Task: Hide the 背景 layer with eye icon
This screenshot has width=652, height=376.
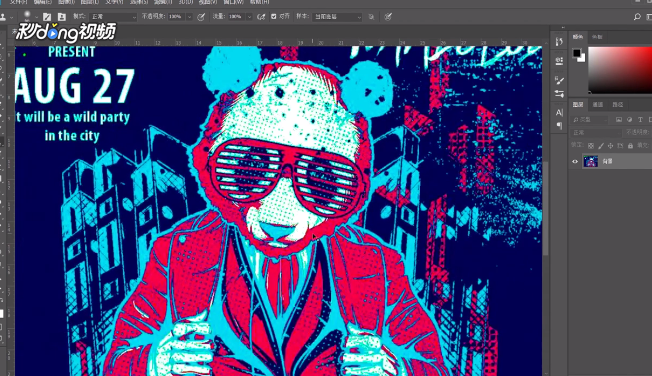Action: tap(575, 161)
